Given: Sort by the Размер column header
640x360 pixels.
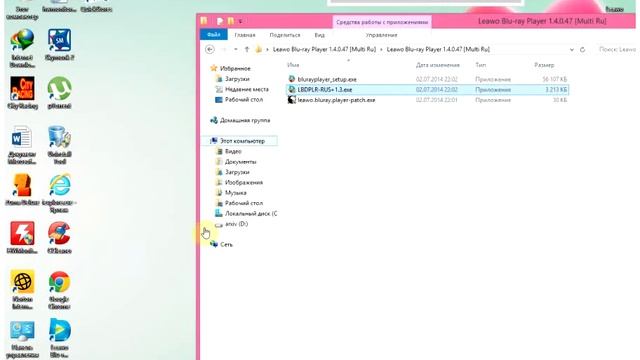Looking at the screenshot, I should 544,65.
